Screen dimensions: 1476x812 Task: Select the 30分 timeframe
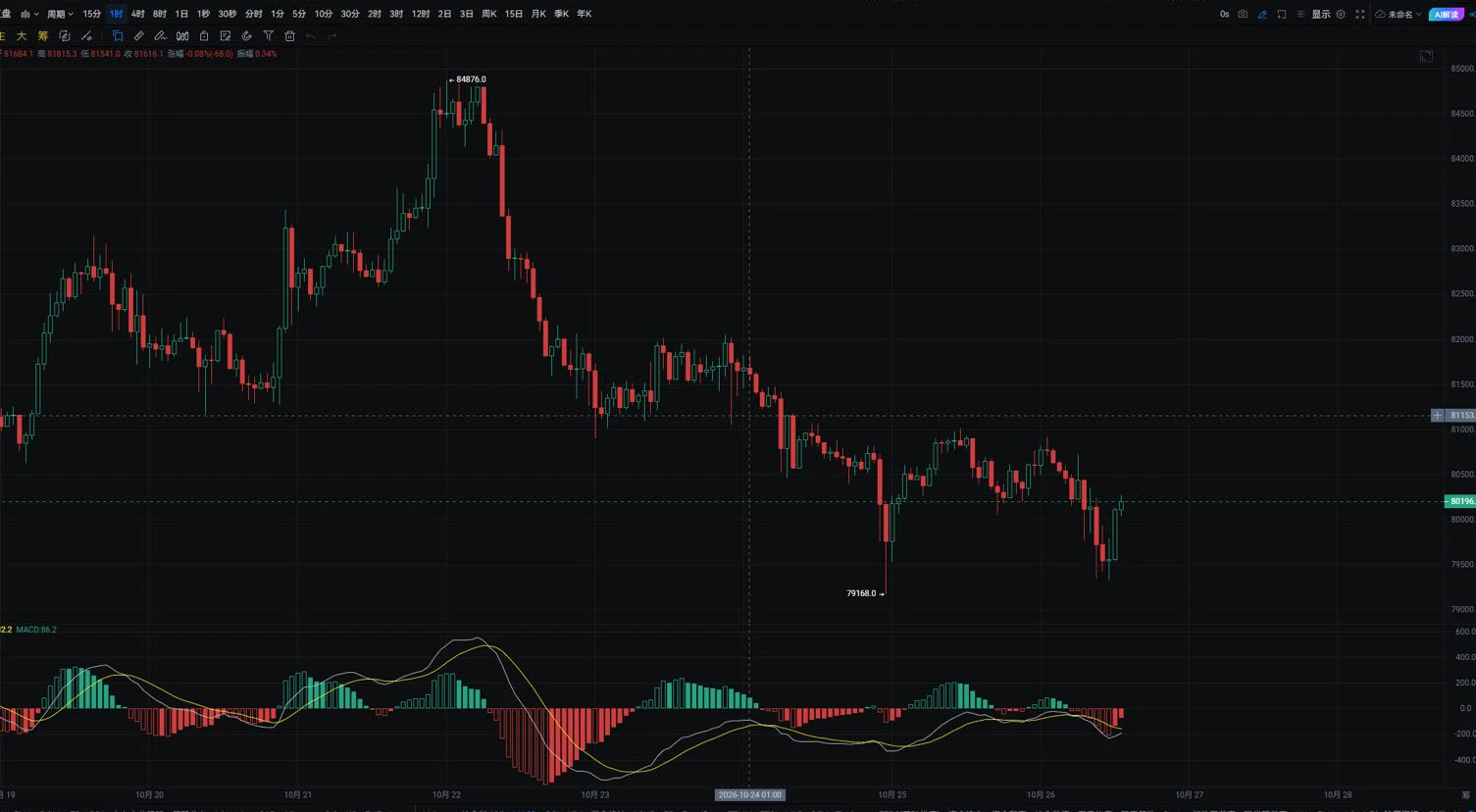[x=350, y=15]
